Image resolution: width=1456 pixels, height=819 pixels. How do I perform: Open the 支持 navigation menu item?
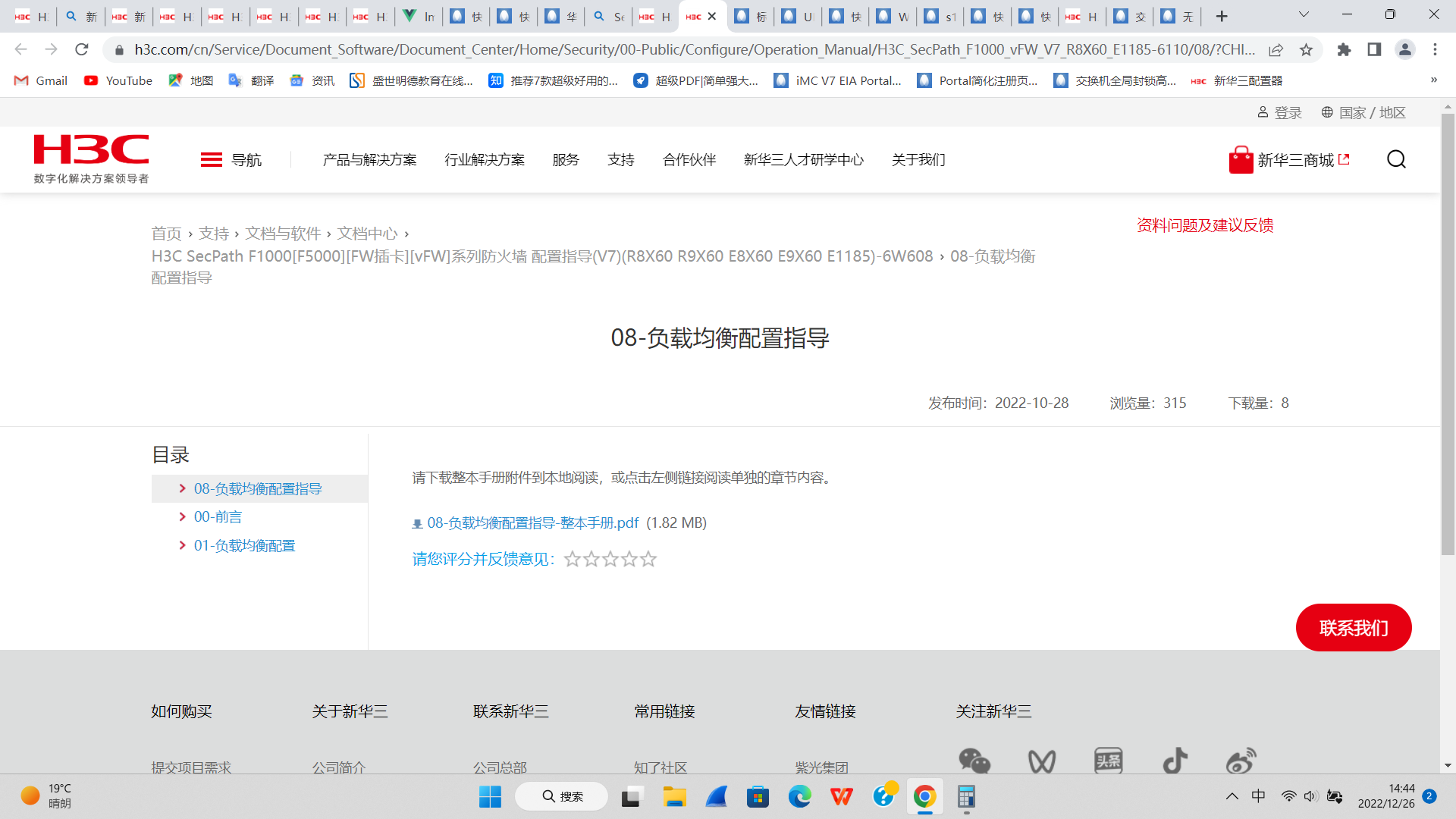click(x=620, y=160)
